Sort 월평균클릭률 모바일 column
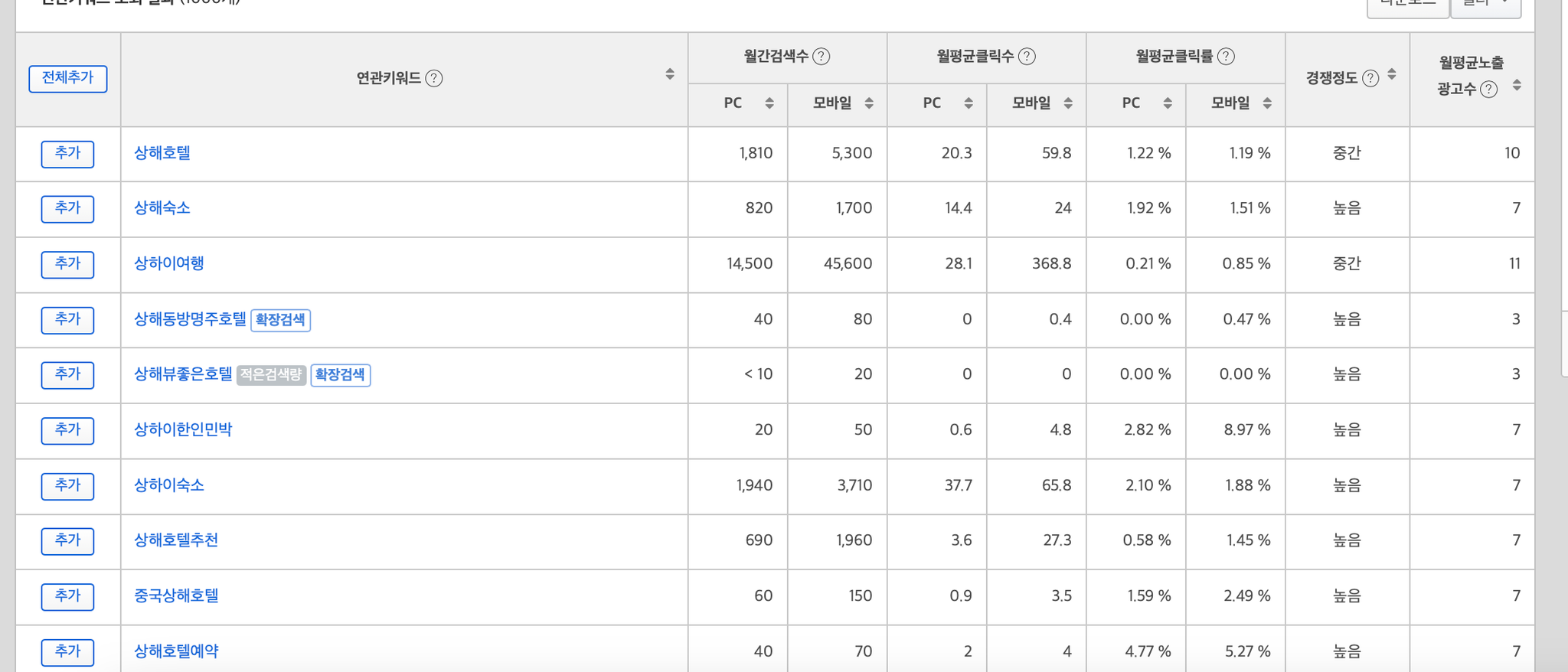The height and width of the screenshot is (672, 1568). (x=1267, y=103)
